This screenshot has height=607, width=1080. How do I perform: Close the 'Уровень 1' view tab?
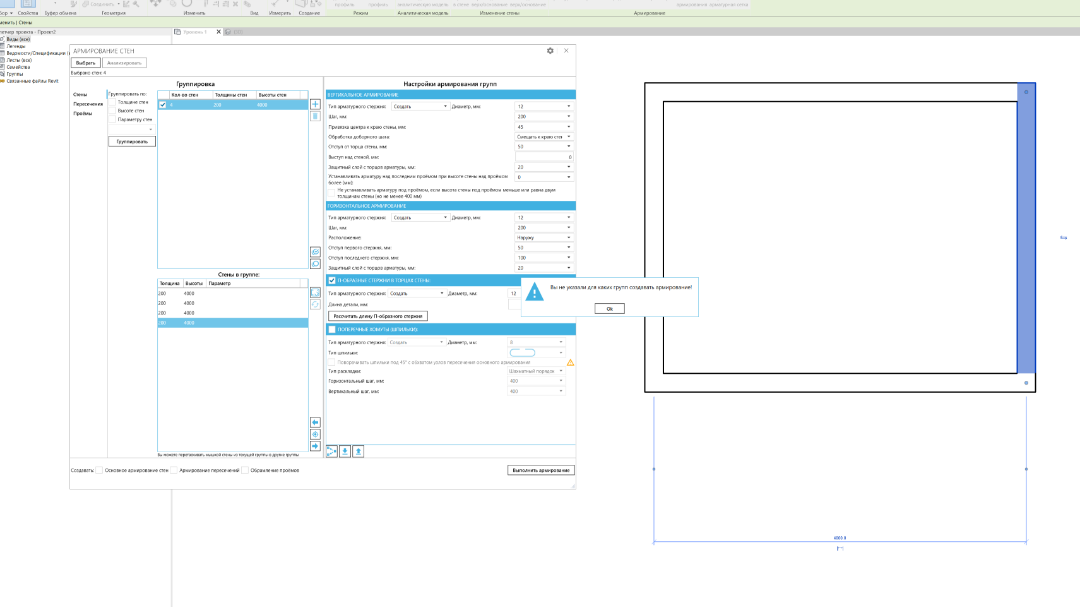[x=219, y=32]
